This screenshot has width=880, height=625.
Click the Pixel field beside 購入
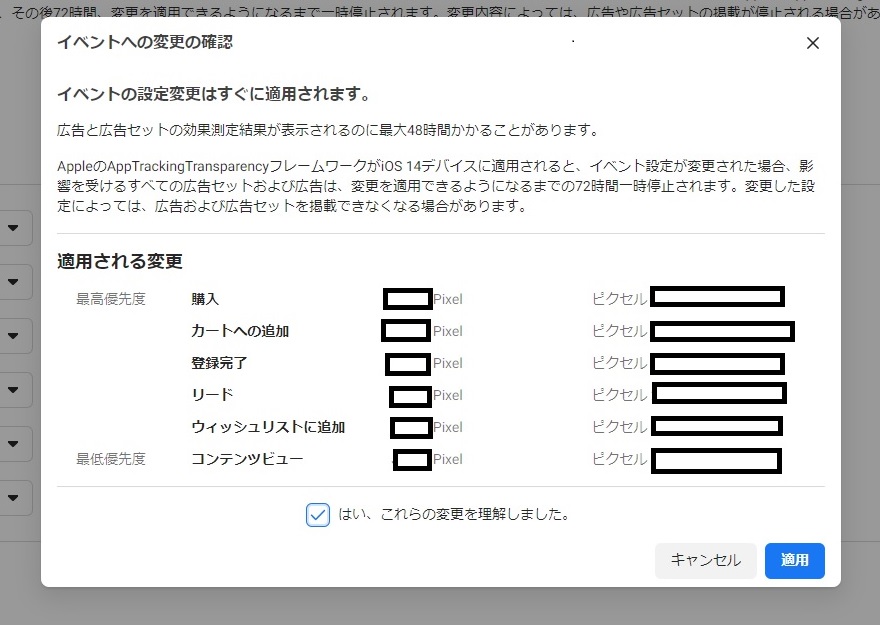click(408, 297)
